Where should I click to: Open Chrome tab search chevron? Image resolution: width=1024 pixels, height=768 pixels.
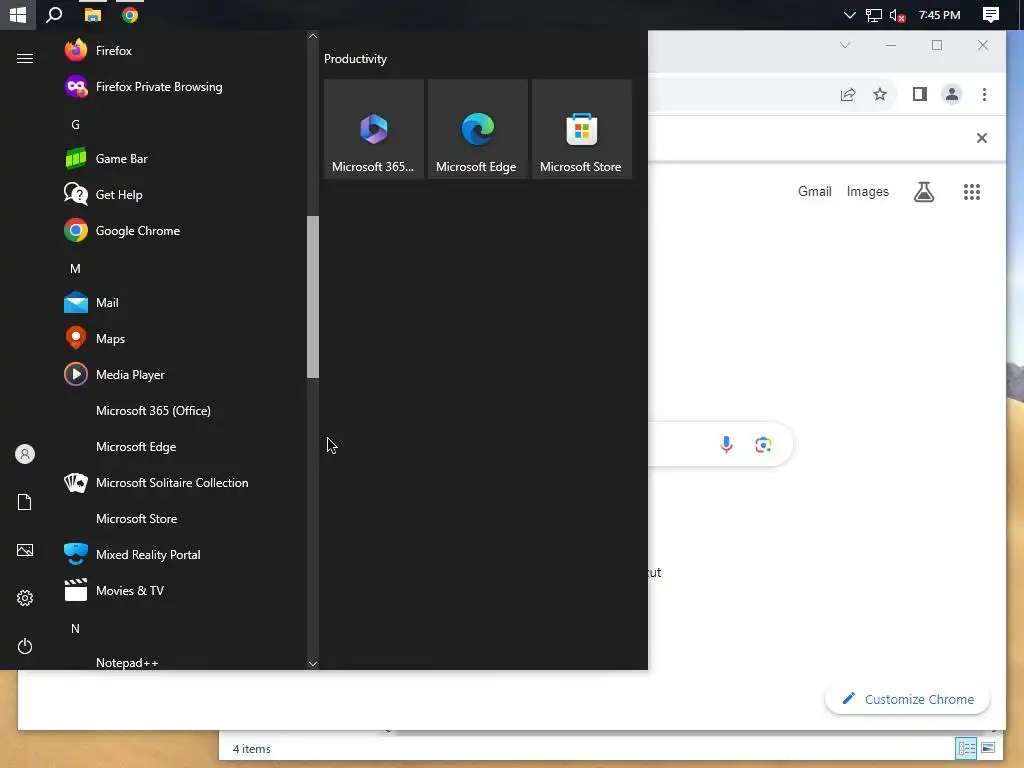845,45
